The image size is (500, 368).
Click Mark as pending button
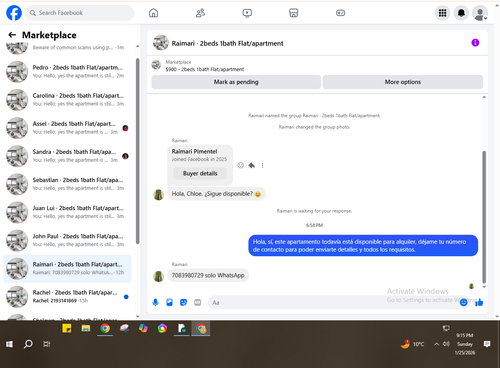(236, 82)
